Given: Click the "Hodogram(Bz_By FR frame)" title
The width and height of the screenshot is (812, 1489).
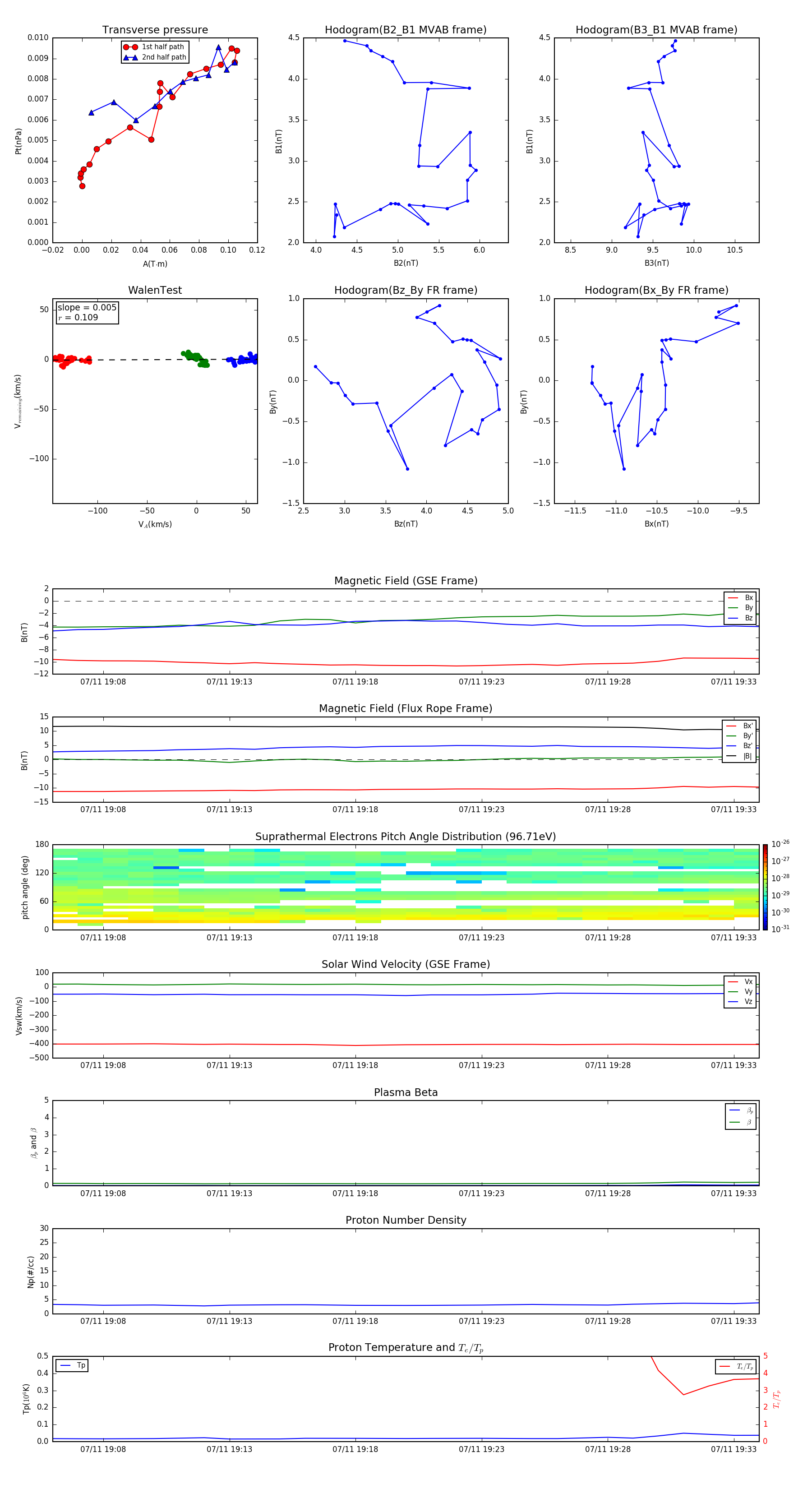Looking at the screenshot, I should coord(406,290).
